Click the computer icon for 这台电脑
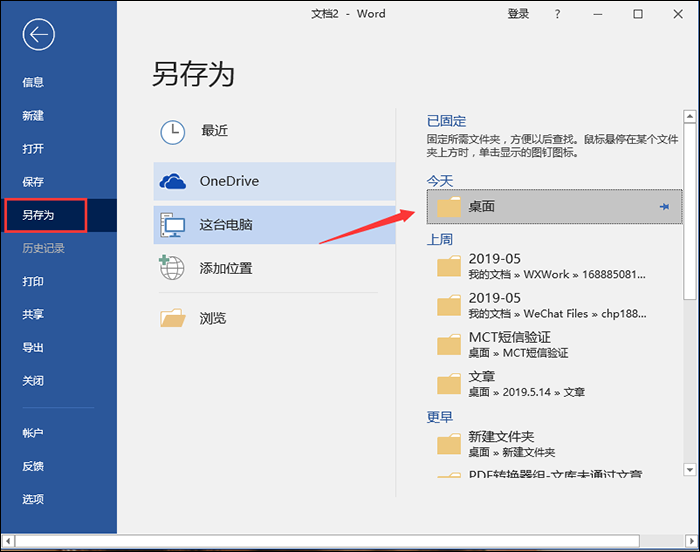The width and height of the screenshot is (700, 552). tap(172, 225)
